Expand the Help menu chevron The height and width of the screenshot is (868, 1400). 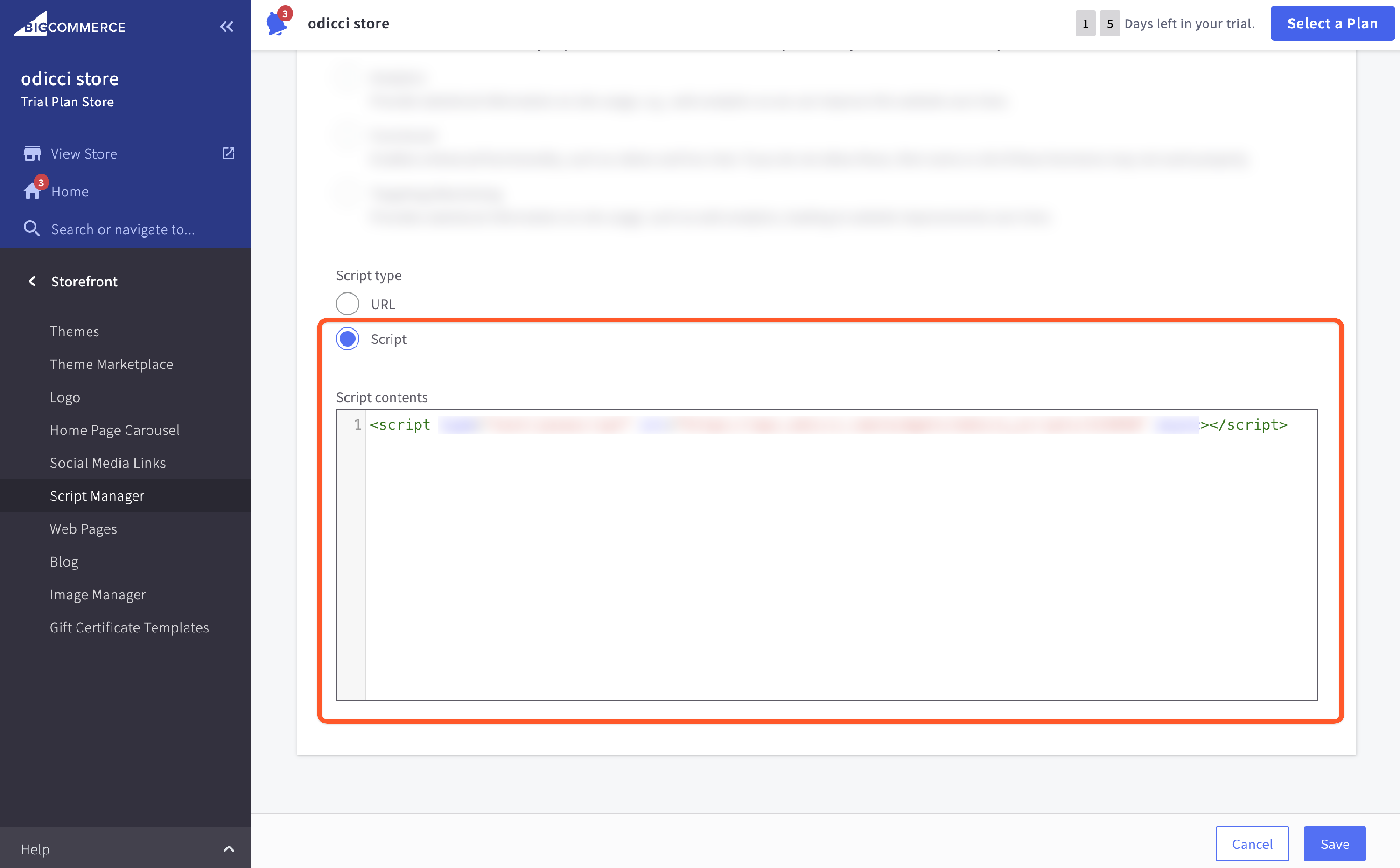point(229,848)
